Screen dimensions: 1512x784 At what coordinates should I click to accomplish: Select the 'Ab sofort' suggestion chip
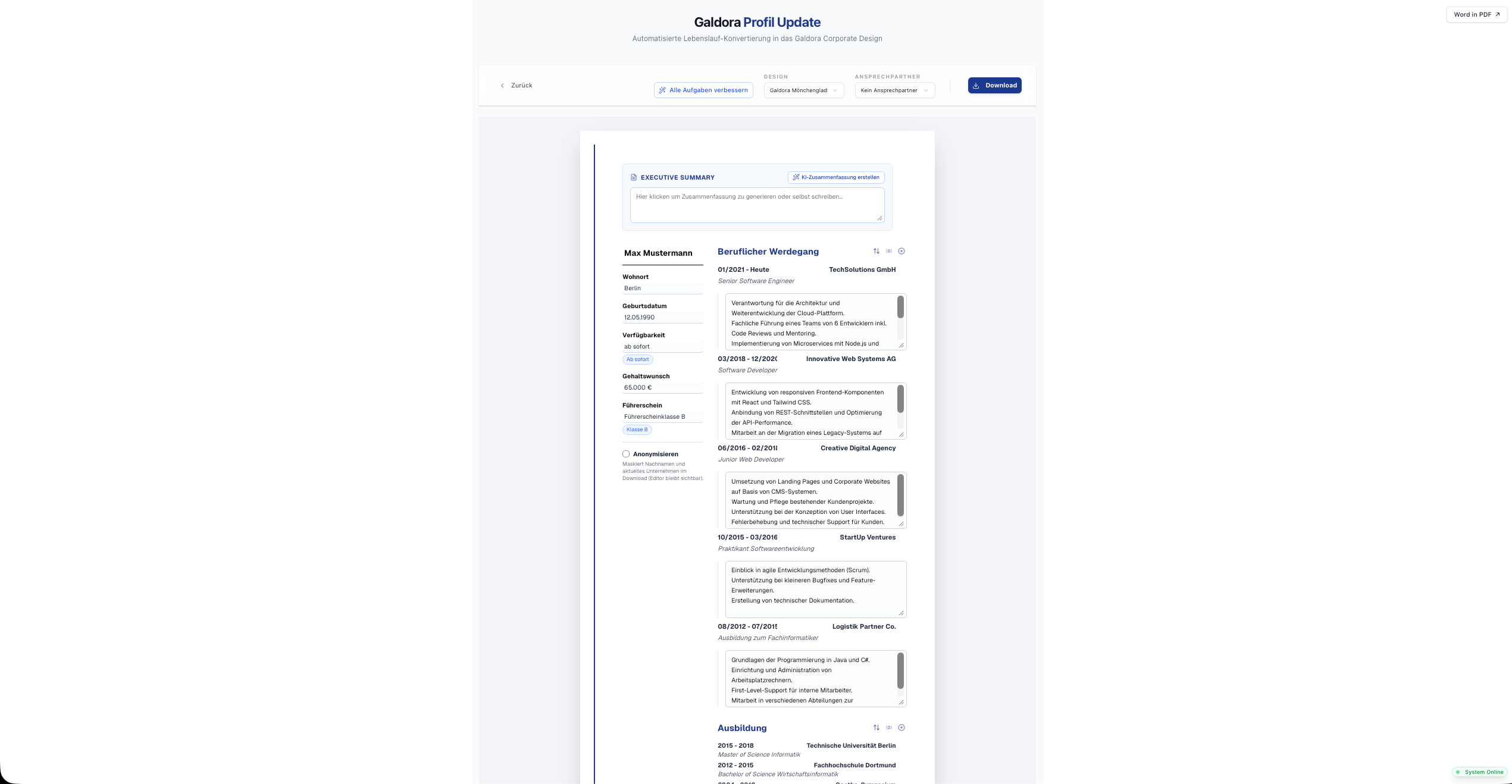coord(637,359)
